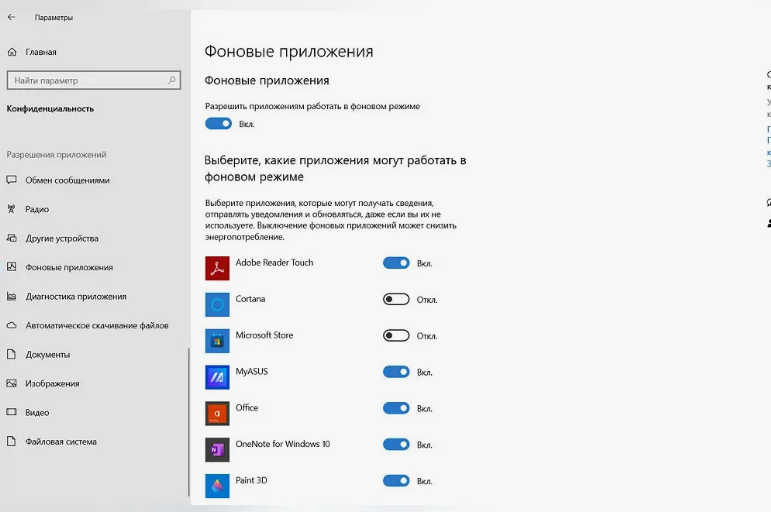Click the MyASUS app name

coord(252,371)
